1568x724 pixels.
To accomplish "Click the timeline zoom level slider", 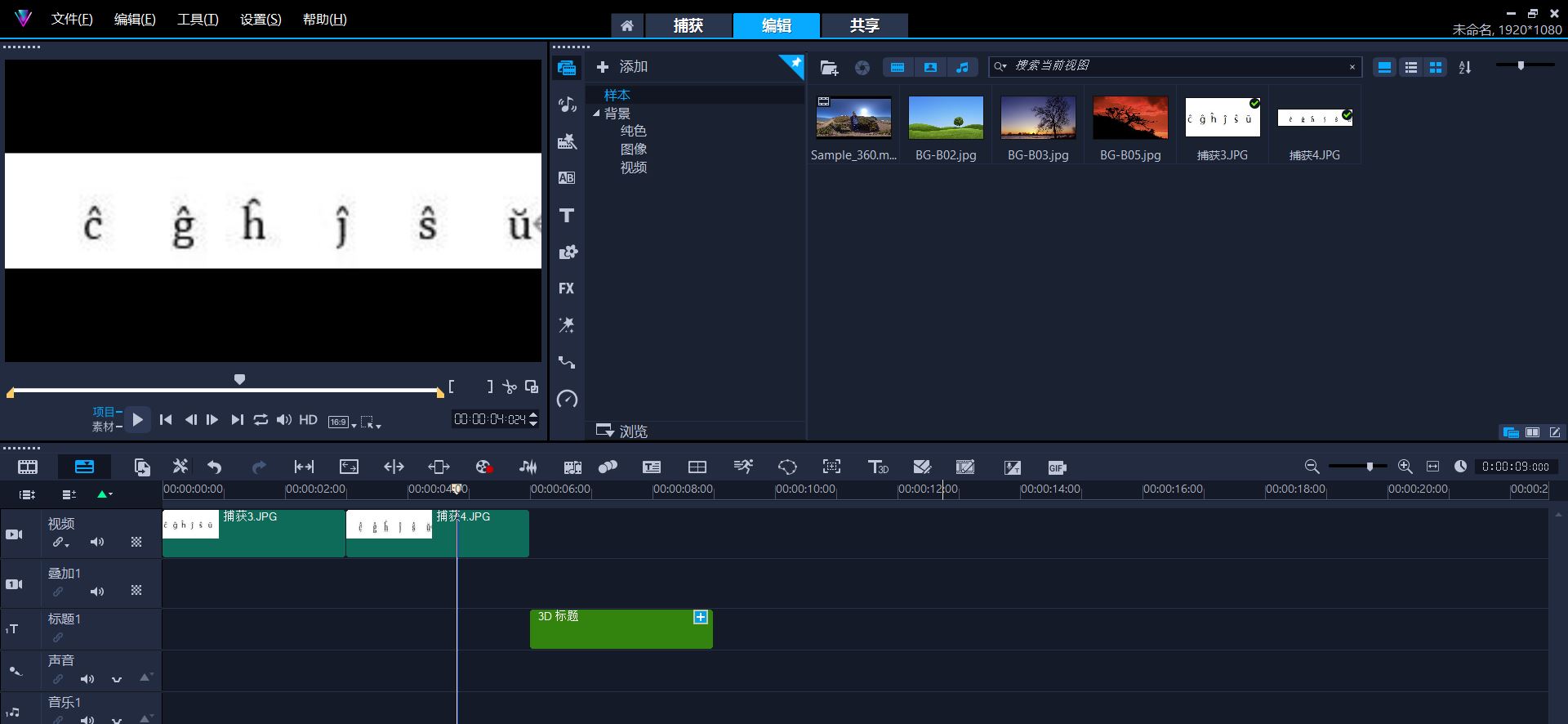I will pos(1370,467).
